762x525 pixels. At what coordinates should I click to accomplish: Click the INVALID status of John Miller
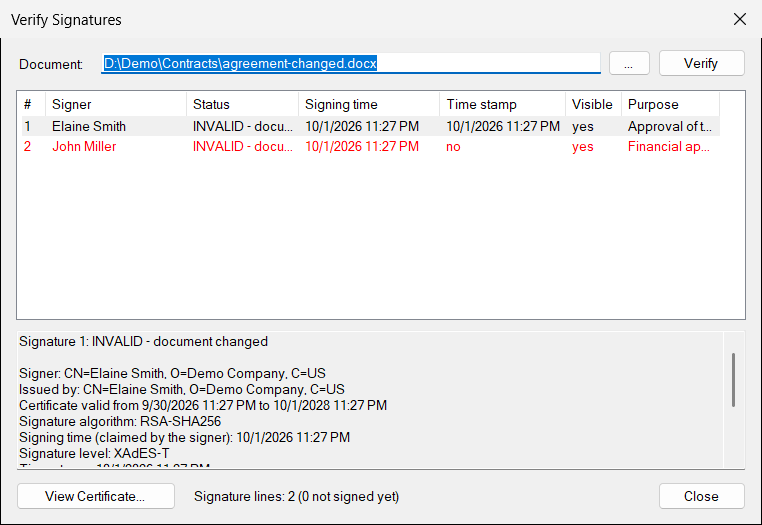(x=242, y=146)
